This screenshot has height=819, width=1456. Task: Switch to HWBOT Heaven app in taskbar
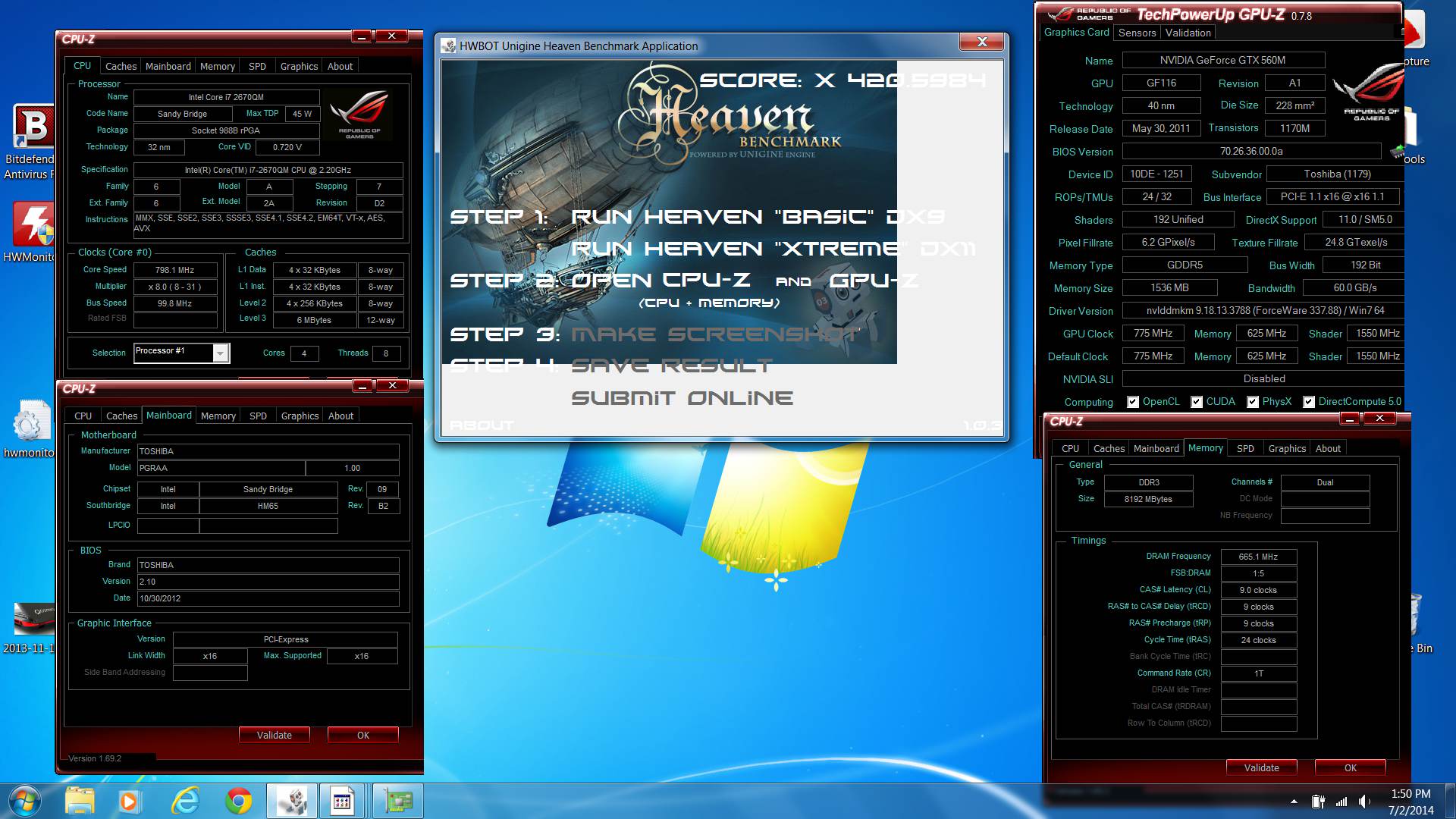click(292, 801)
